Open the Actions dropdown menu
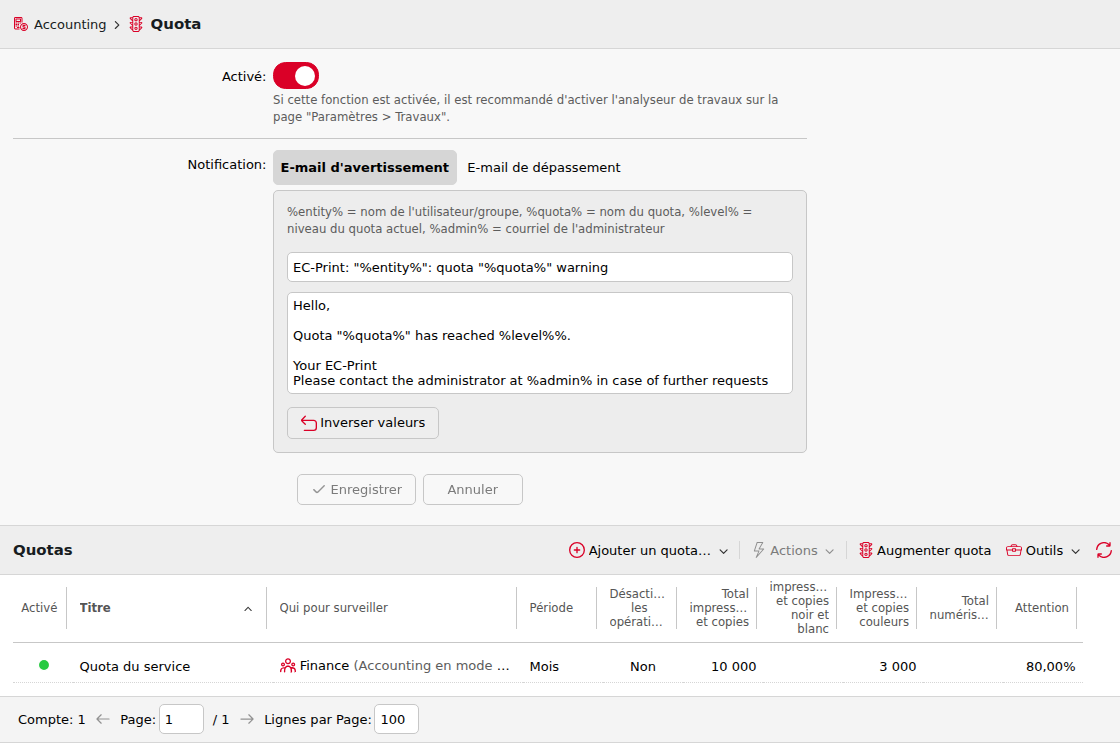This screenshot has width=1120, height=751. (794, 550)
